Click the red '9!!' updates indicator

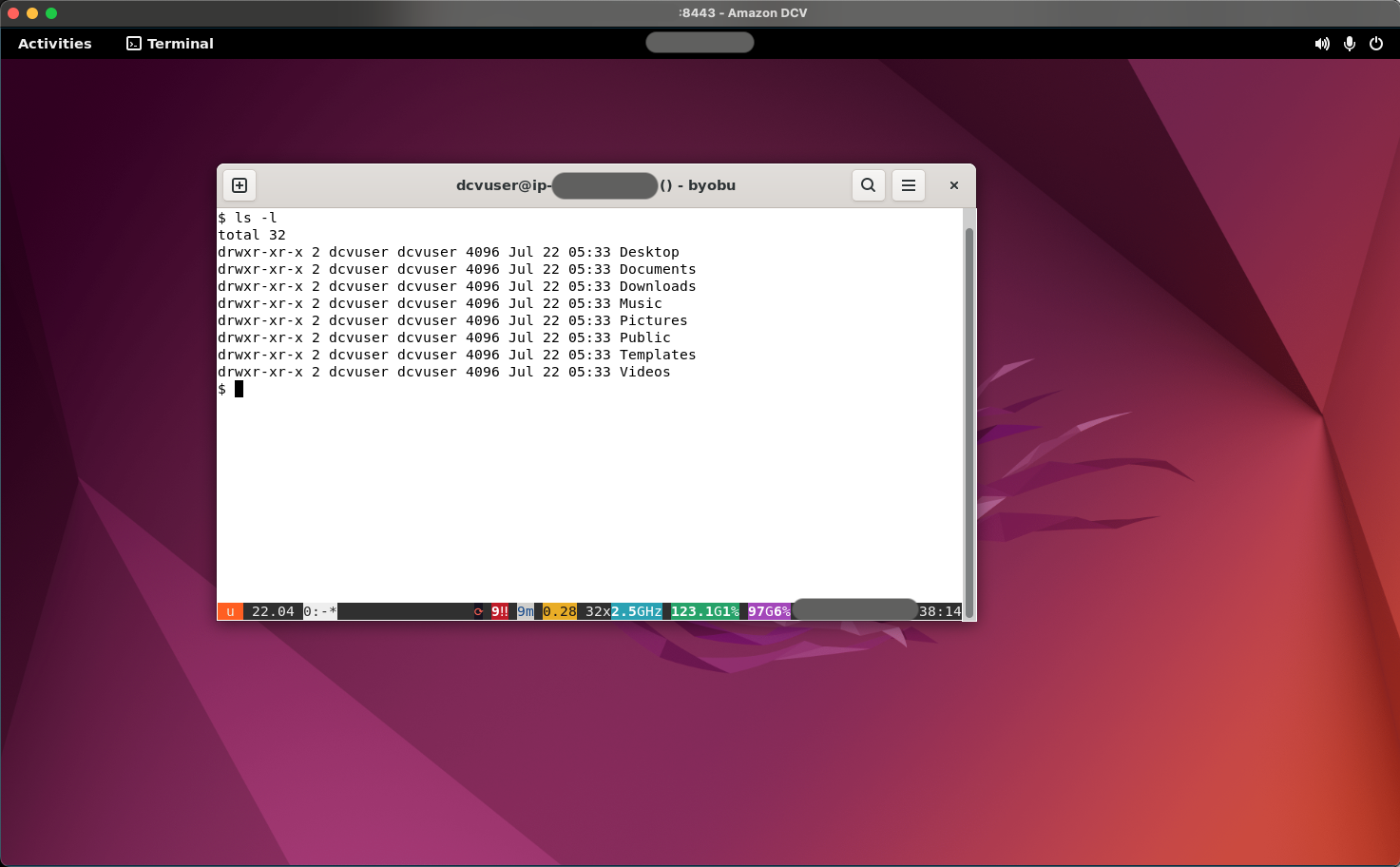[x=500, y=611]
